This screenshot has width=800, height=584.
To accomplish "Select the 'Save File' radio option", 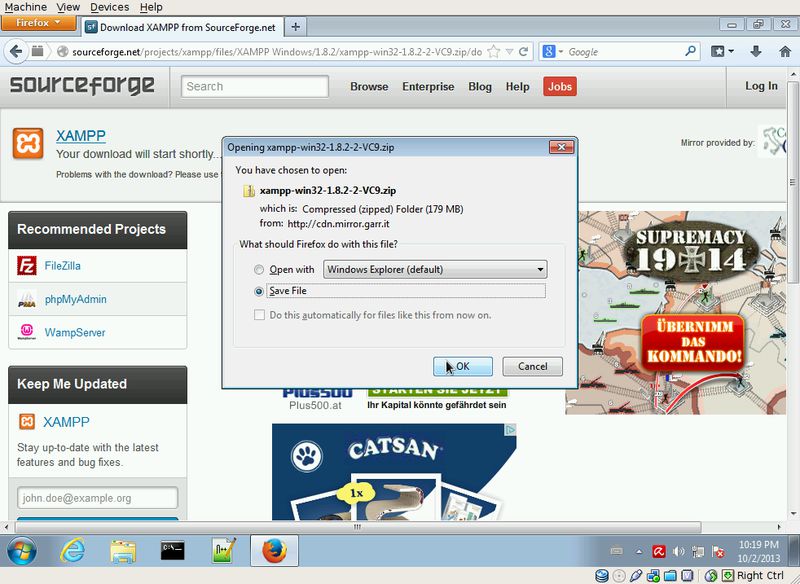I will tap(260, 291).
